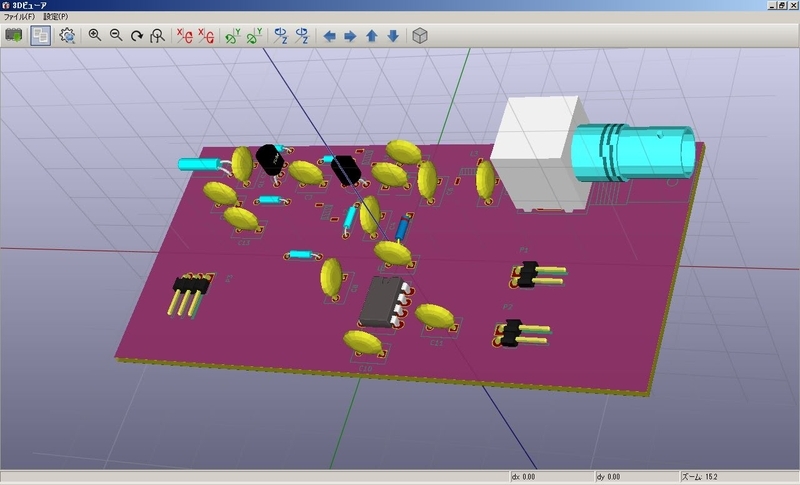The height and width of the screenshot is (485, 800).
Task: Zoom in on the 3D board
Action: [95, 36]
